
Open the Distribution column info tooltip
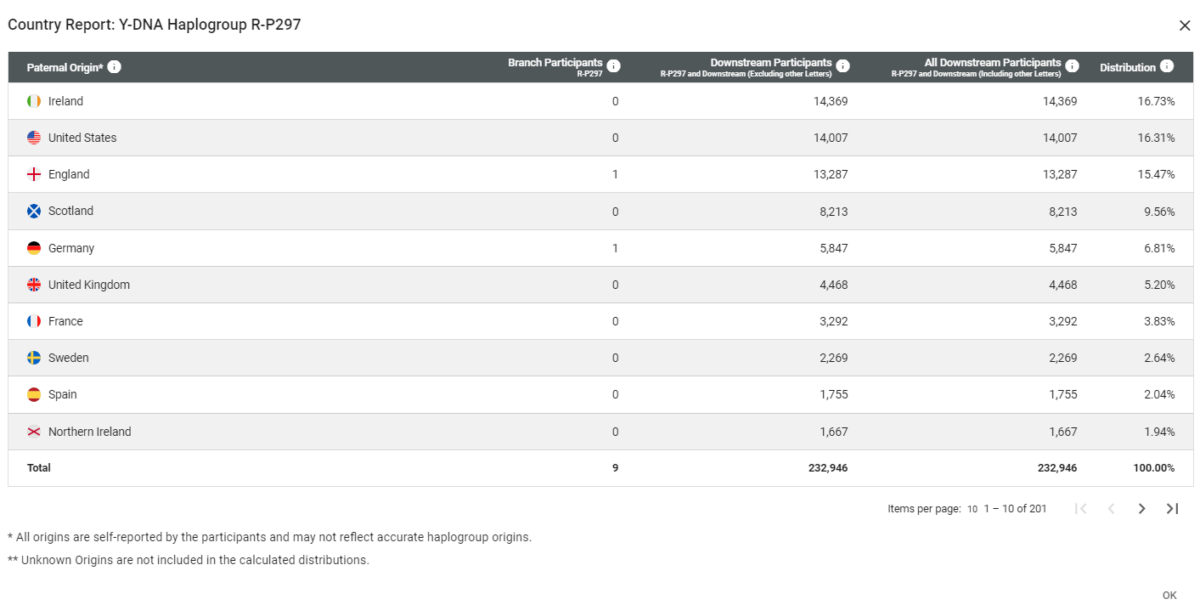[x=1169, y=67]
